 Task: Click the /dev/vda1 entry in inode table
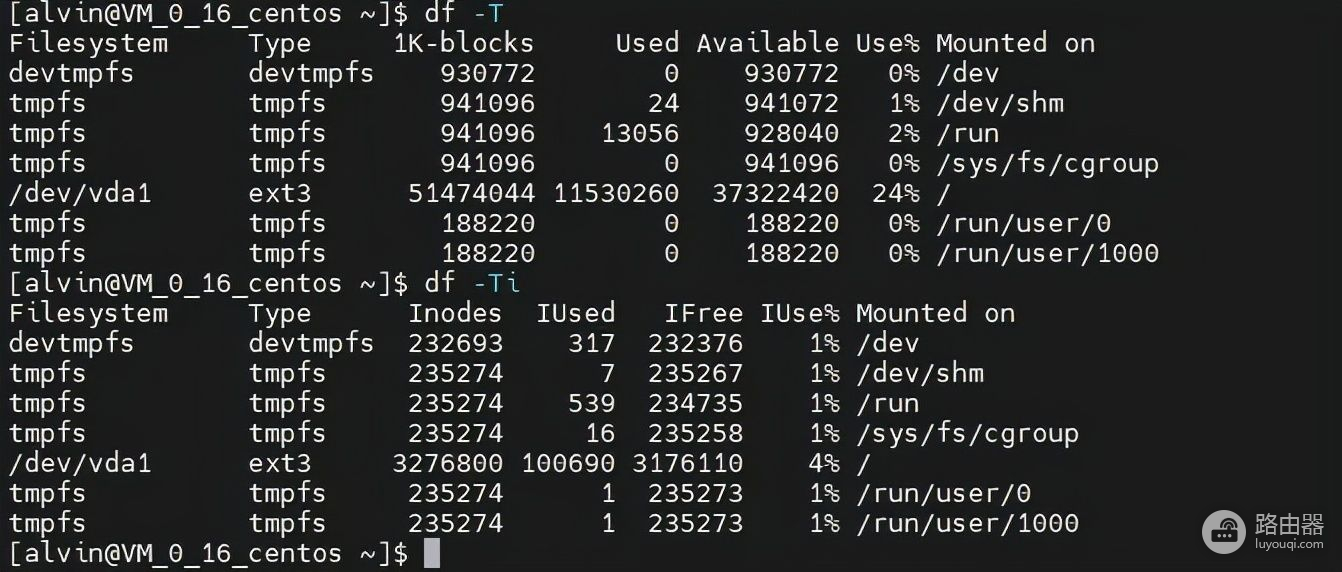79,463
